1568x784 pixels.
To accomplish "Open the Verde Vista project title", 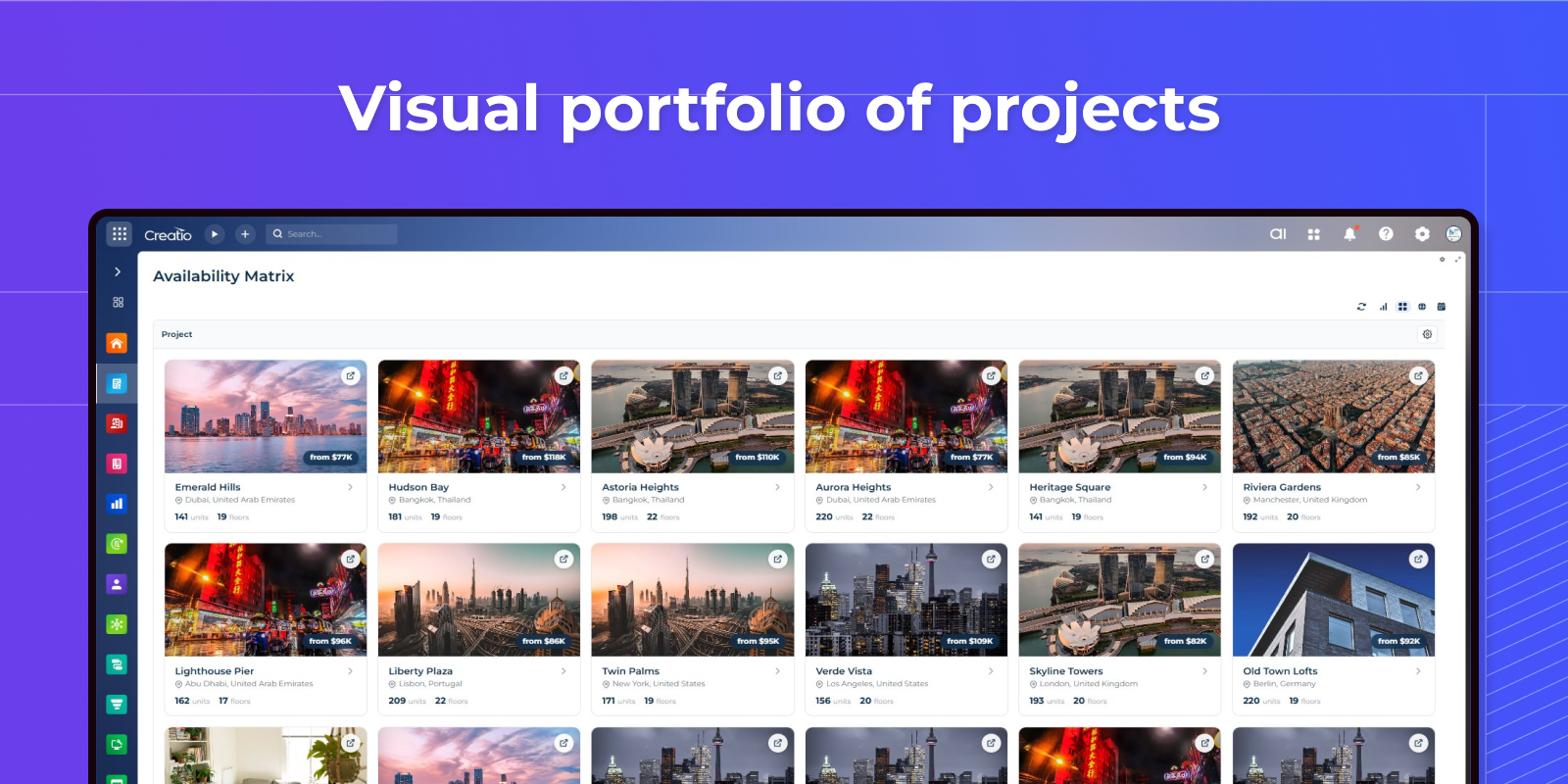I will point(844,671).
